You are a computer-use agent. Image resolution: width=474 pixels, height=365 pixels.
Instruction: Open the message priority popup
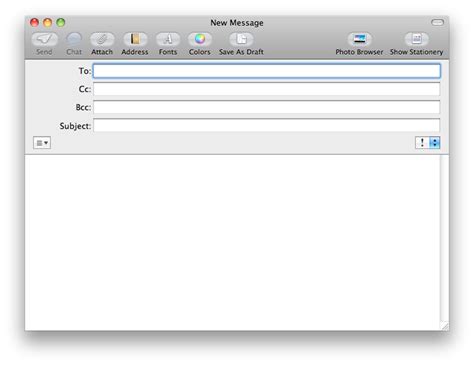428,143
